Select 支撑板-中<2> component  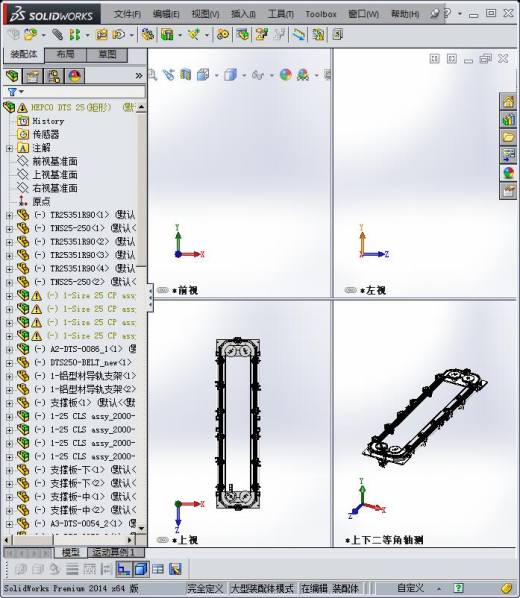coord(77,510)
